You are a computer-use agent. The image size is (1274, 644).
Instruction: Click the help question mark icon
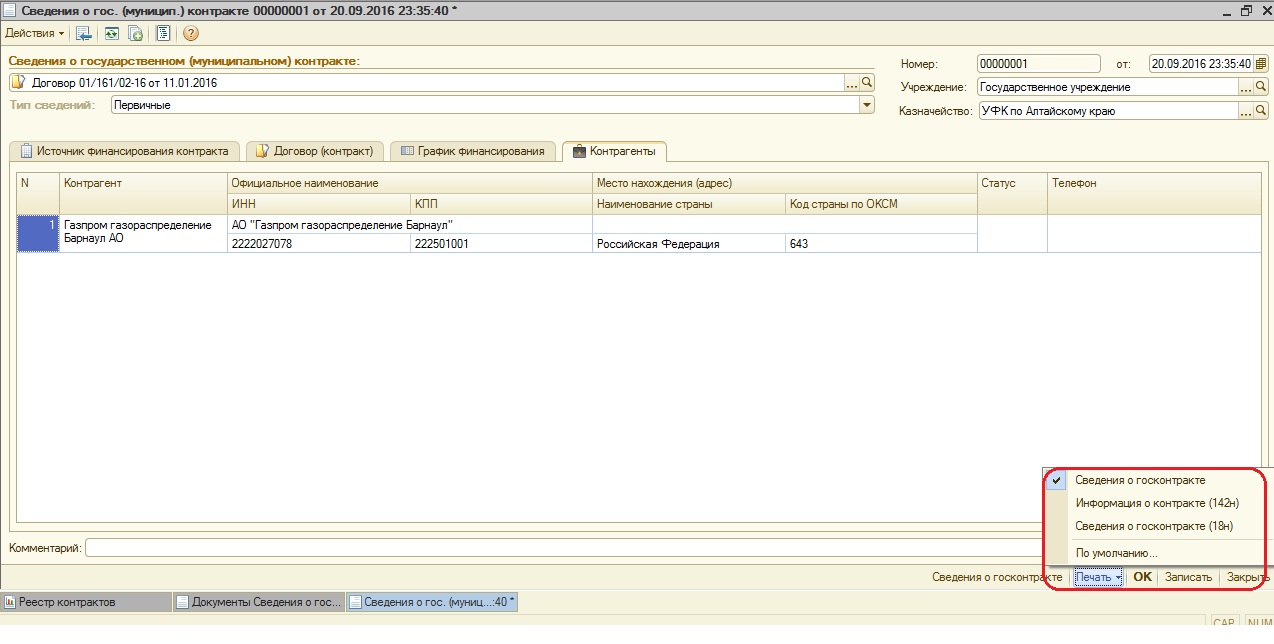[x=190, y=34]
